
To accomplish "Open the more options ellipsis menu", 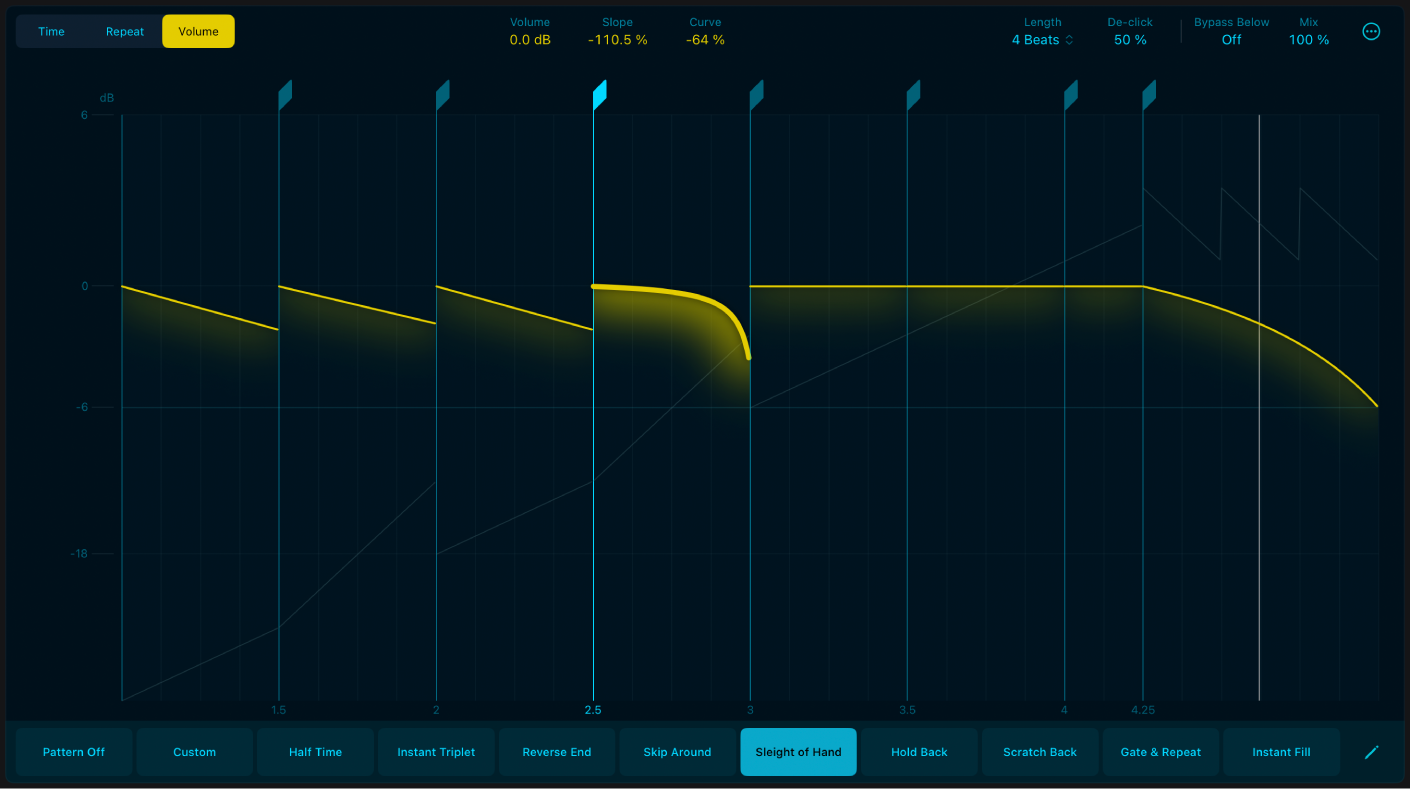I will (1371, 30).
